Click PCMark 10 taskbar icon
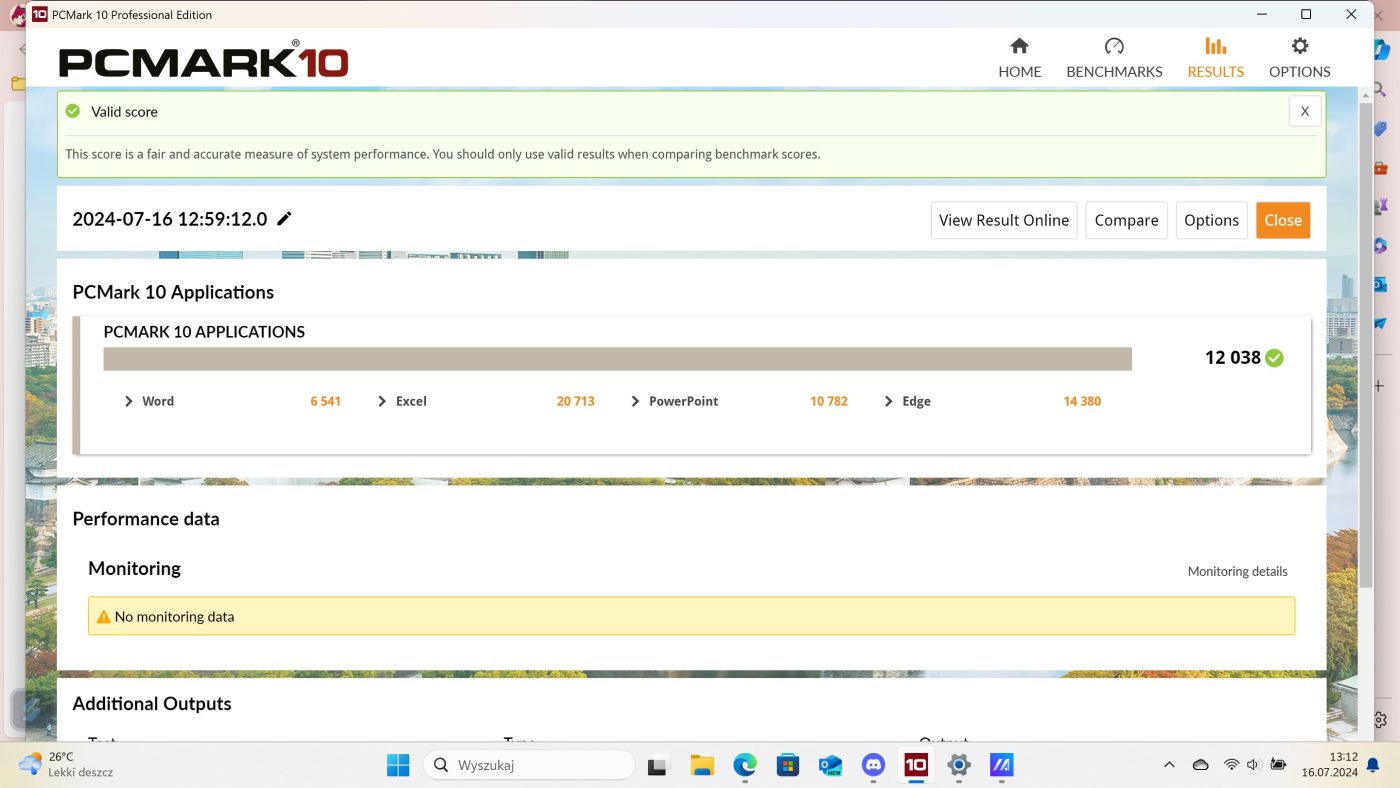This screenshot has height=788, width=1400. pyautogui.click(x=916, y=766)
